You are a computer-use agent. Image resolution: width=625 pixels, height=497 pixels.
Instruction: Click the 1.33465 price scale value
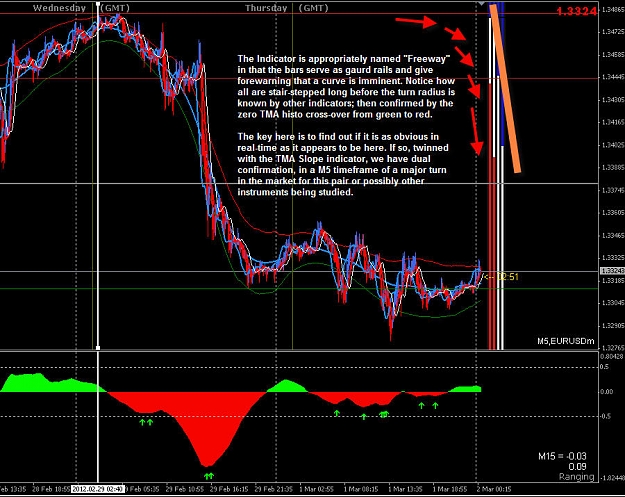tap(613, 236)
